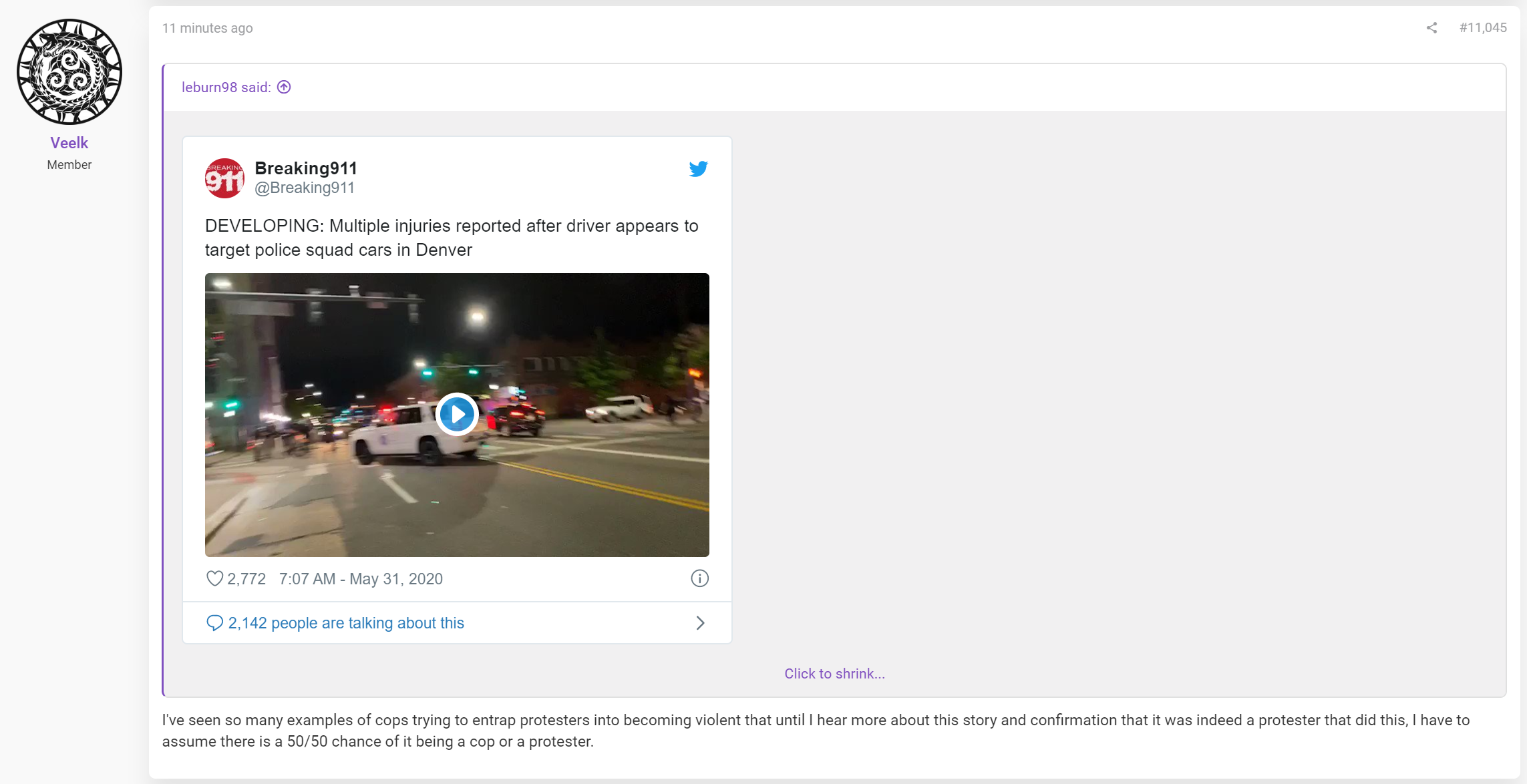Jump to leburn98's original post arrow icon
The height and width of the screenshot is (784, 1527).
(x=284, y=87)
